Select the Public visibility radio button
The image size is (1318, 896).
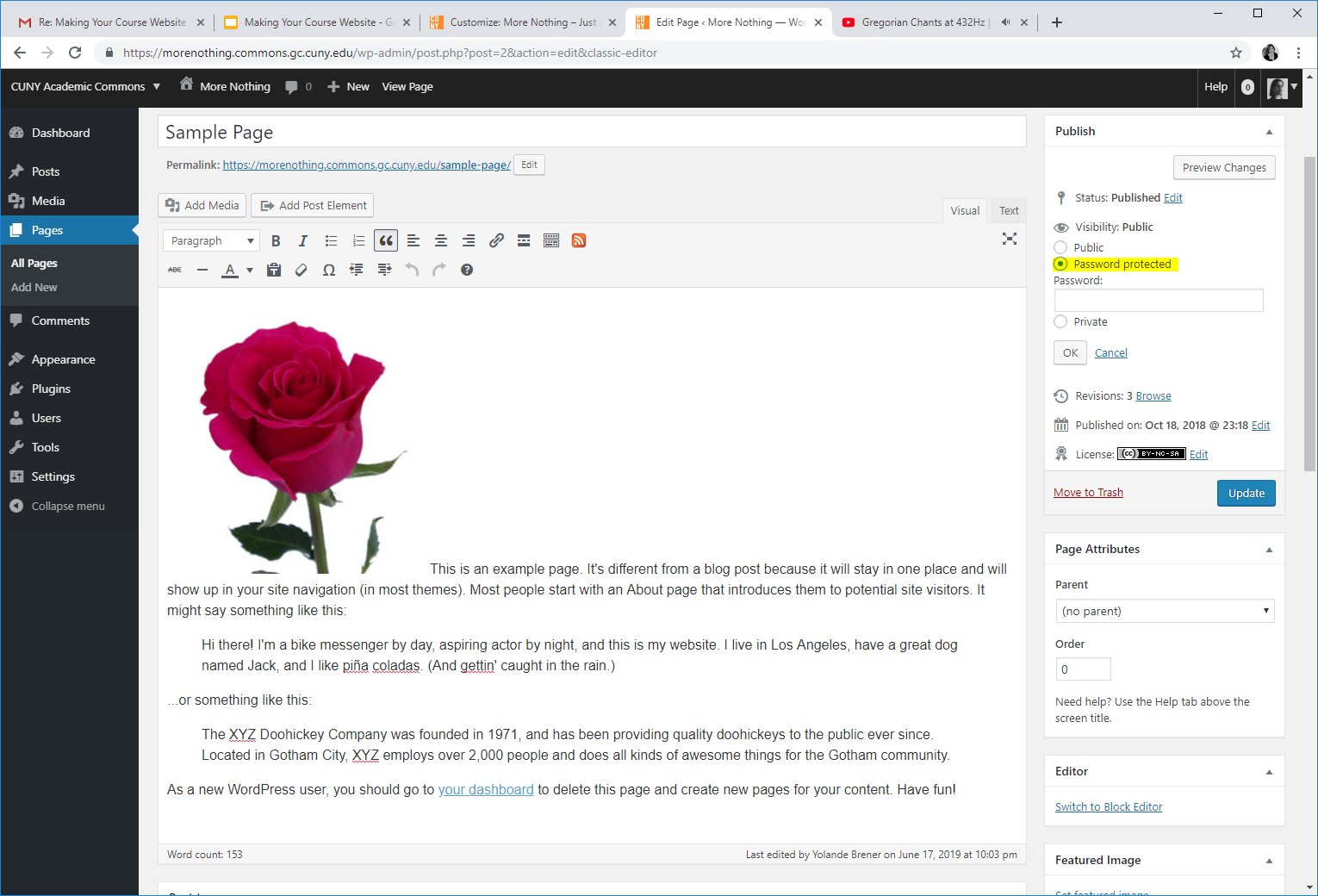click(1060, 248)
